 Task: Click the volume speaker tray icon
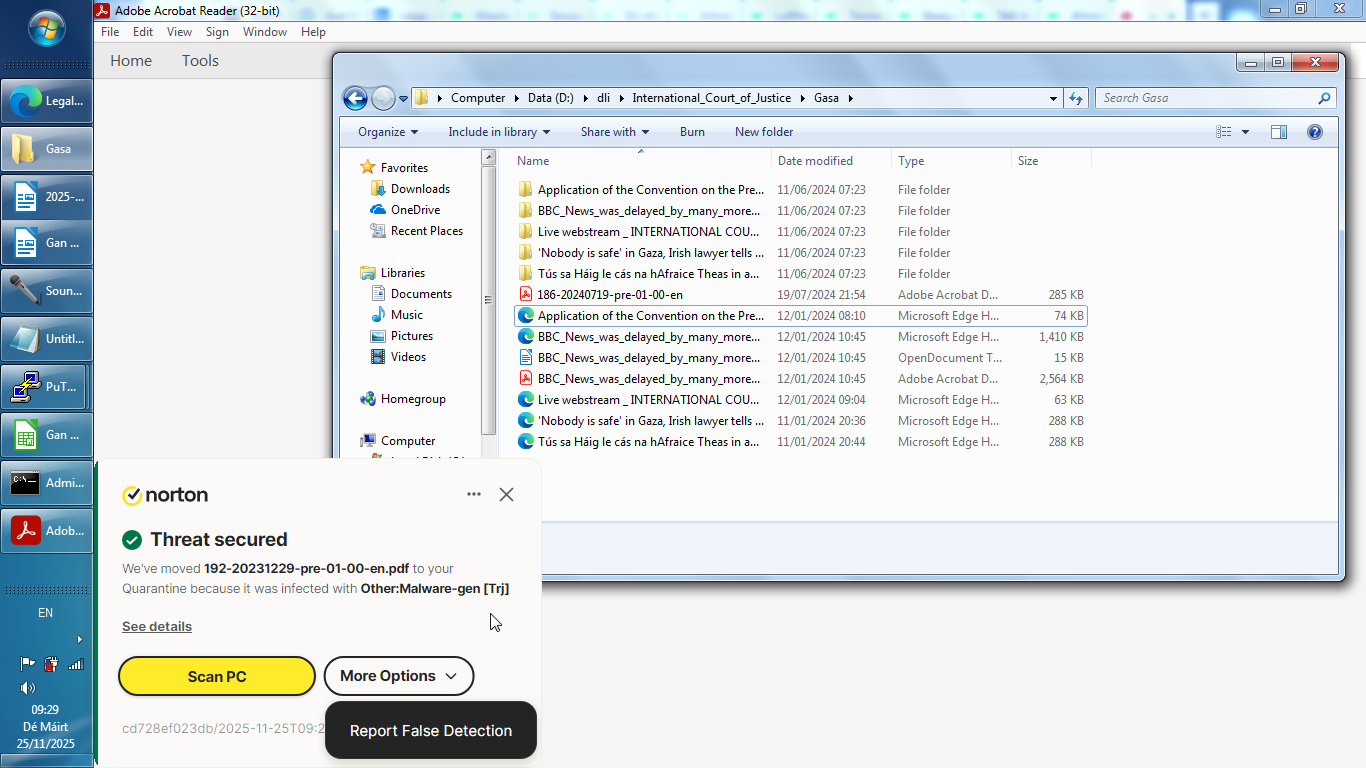coord(28,688)
